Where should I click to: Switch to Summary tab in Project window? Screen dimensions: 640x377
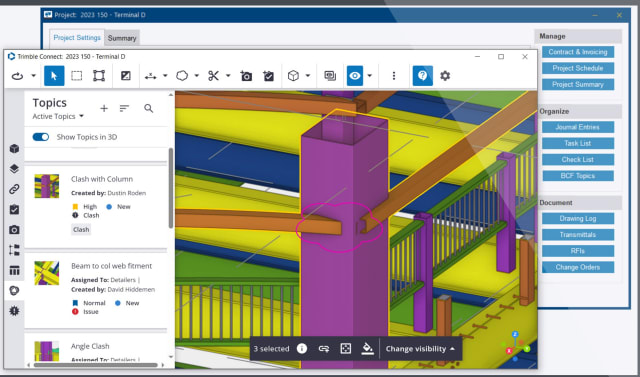122,38
